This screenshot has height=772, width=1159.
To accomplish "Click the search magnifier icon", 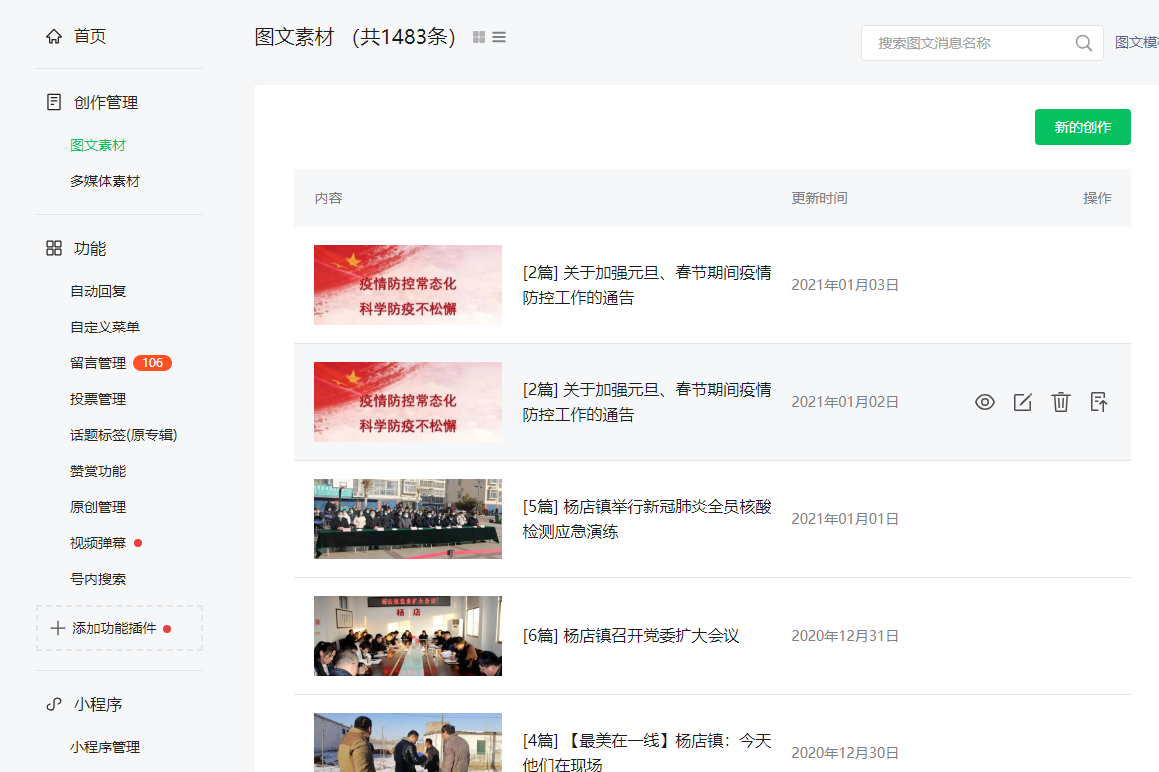I will (x=1084, y=43).
